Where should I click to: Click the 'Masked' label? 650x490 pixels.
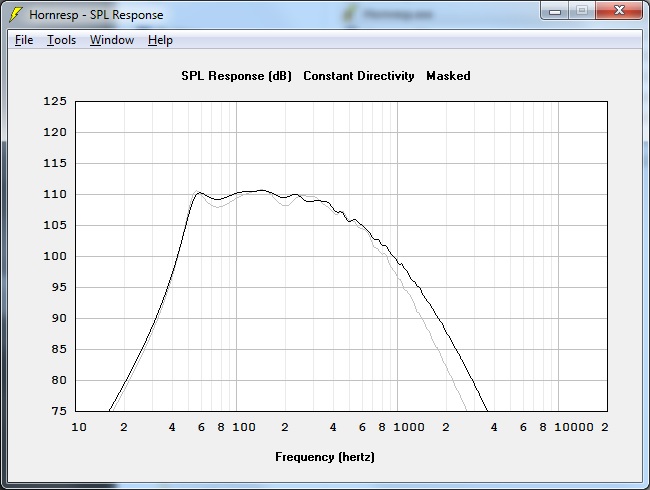point(448,76)
